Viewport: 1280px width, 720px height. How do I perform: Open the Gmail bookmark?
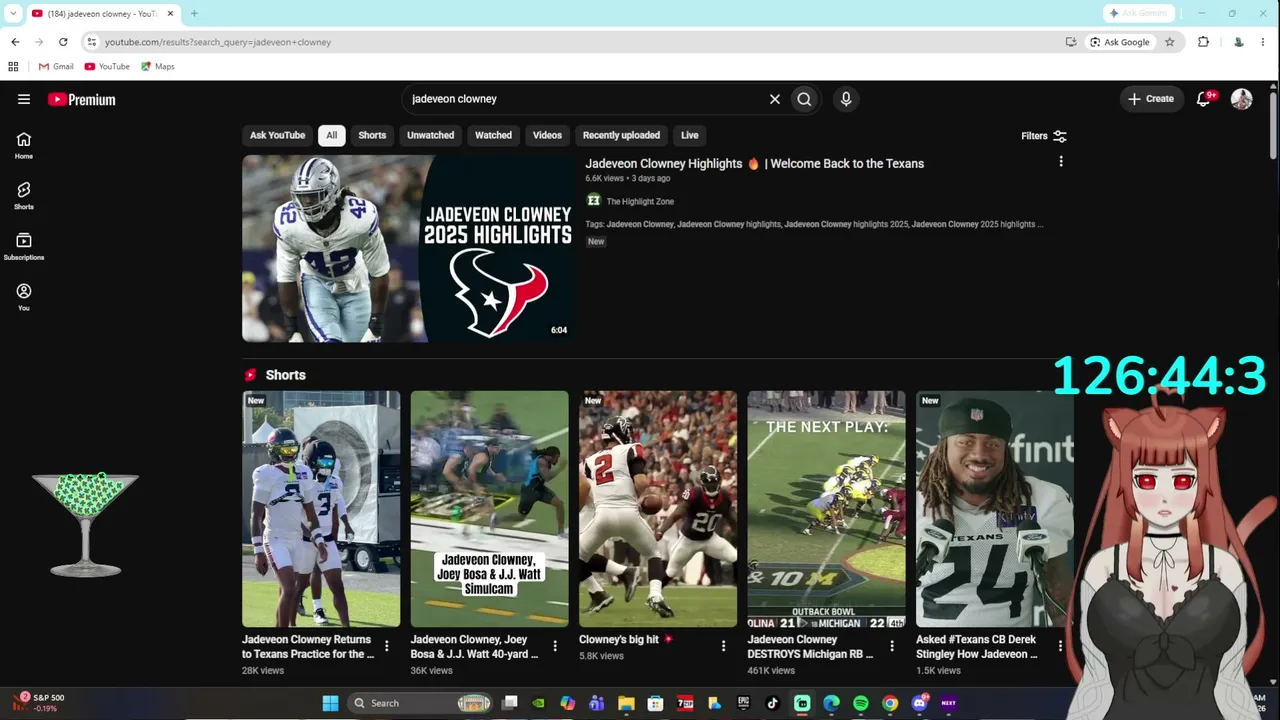(x=56, y=66)
